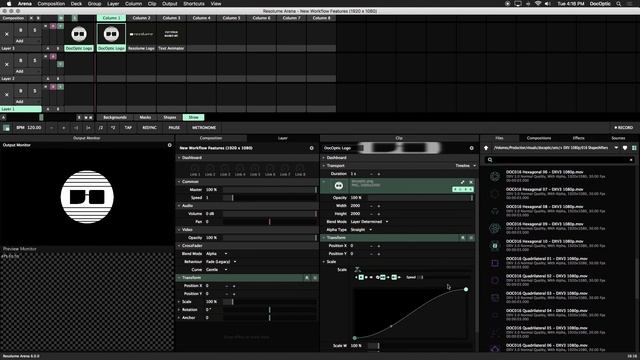640x360 pixels.
Task: Open Crossfader Curve dropdown
Action: (x=216, y=269)
